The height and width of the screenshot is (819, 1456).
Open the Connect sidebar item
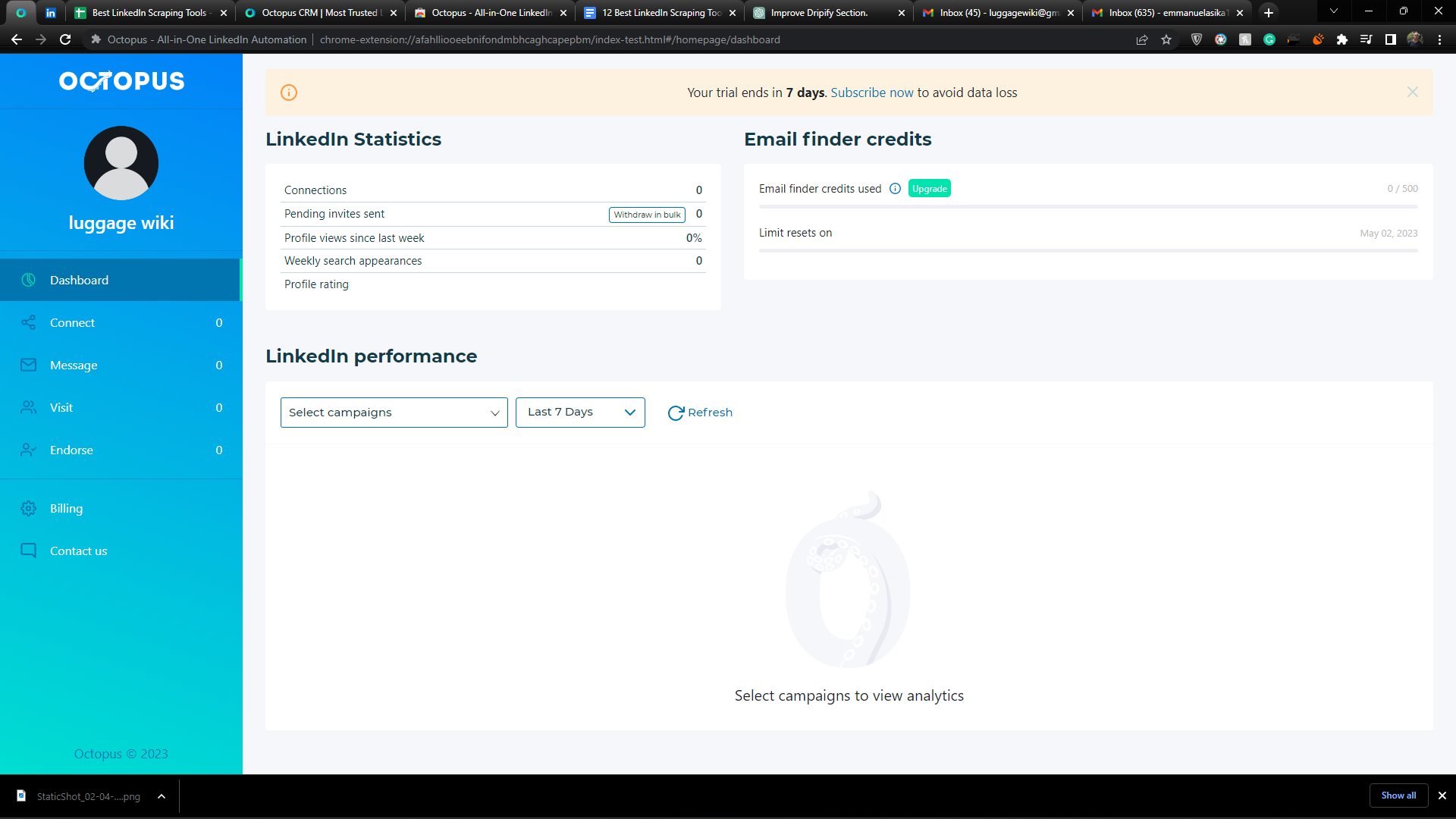point(121,322)
